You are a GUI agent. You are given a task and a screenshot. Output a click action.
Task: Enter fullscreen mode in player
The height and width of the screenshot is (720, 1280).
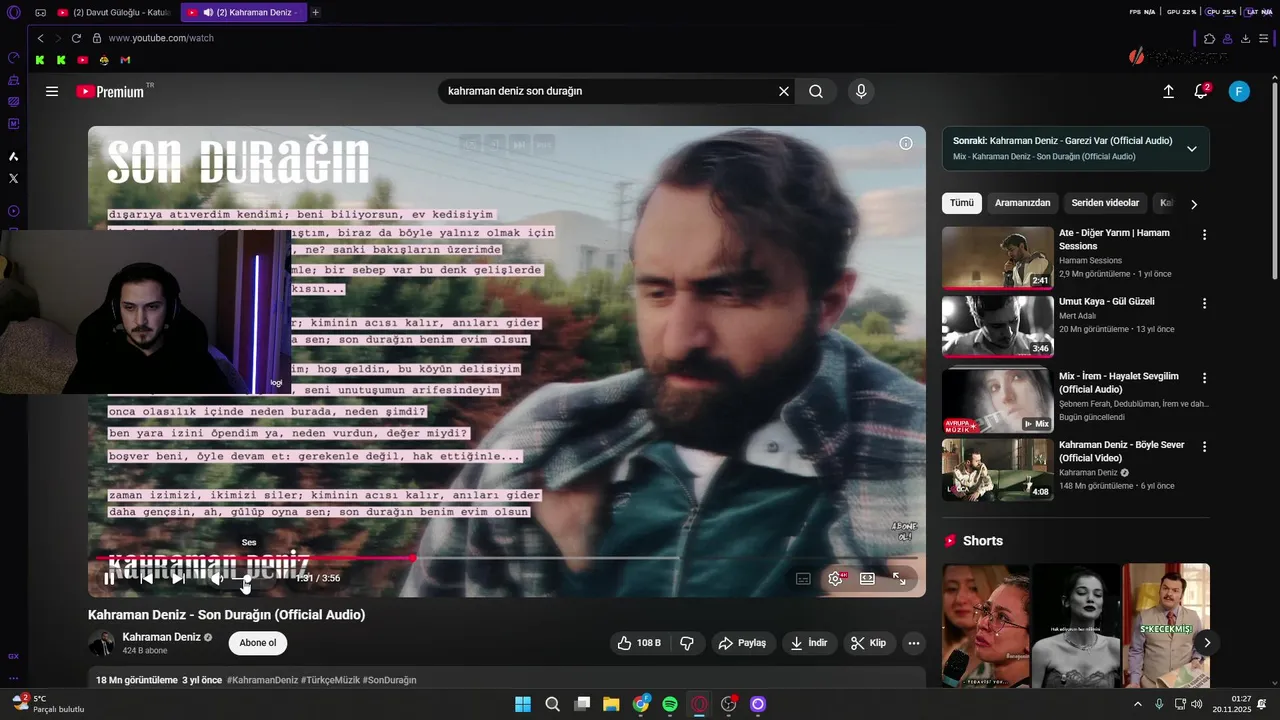tap(899, 578)
